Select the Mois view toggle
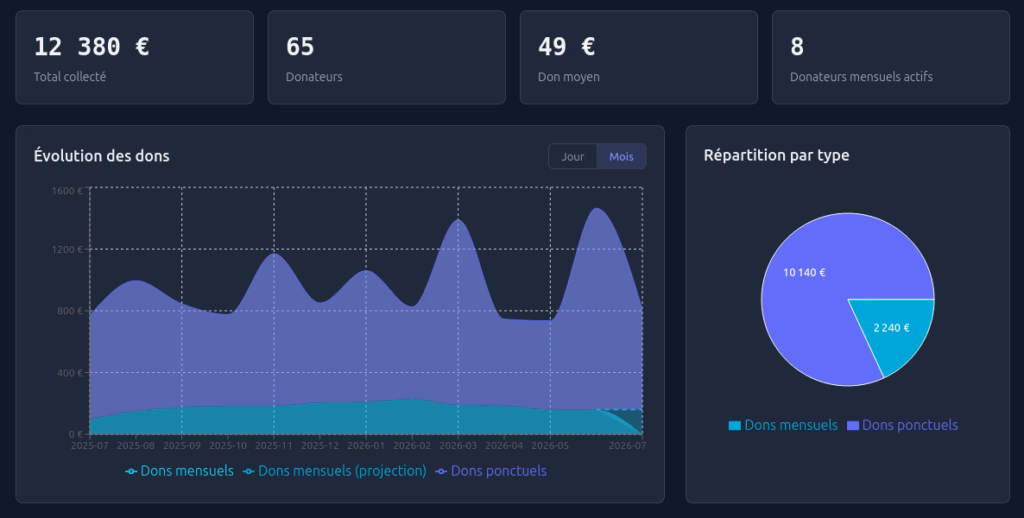Image resolution: width=1024 pixels, height=518 pixels. tap(621, 157)
